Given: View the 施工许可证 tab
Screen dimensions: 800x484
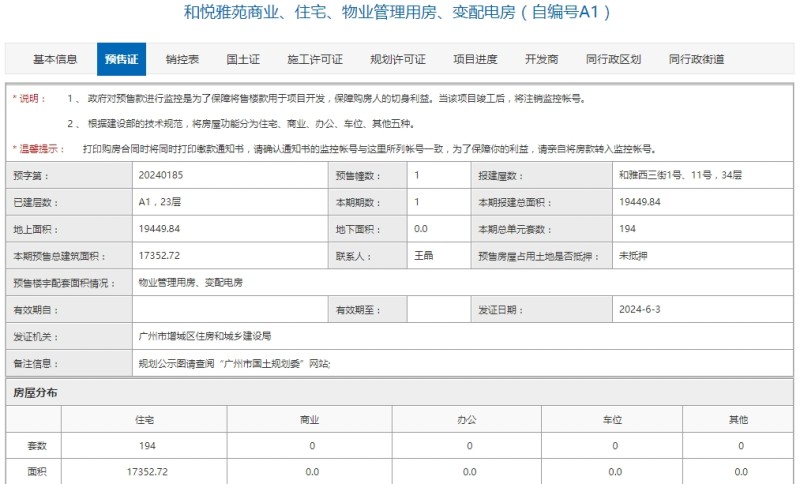Looking at the screenshot, I should 315,59.
